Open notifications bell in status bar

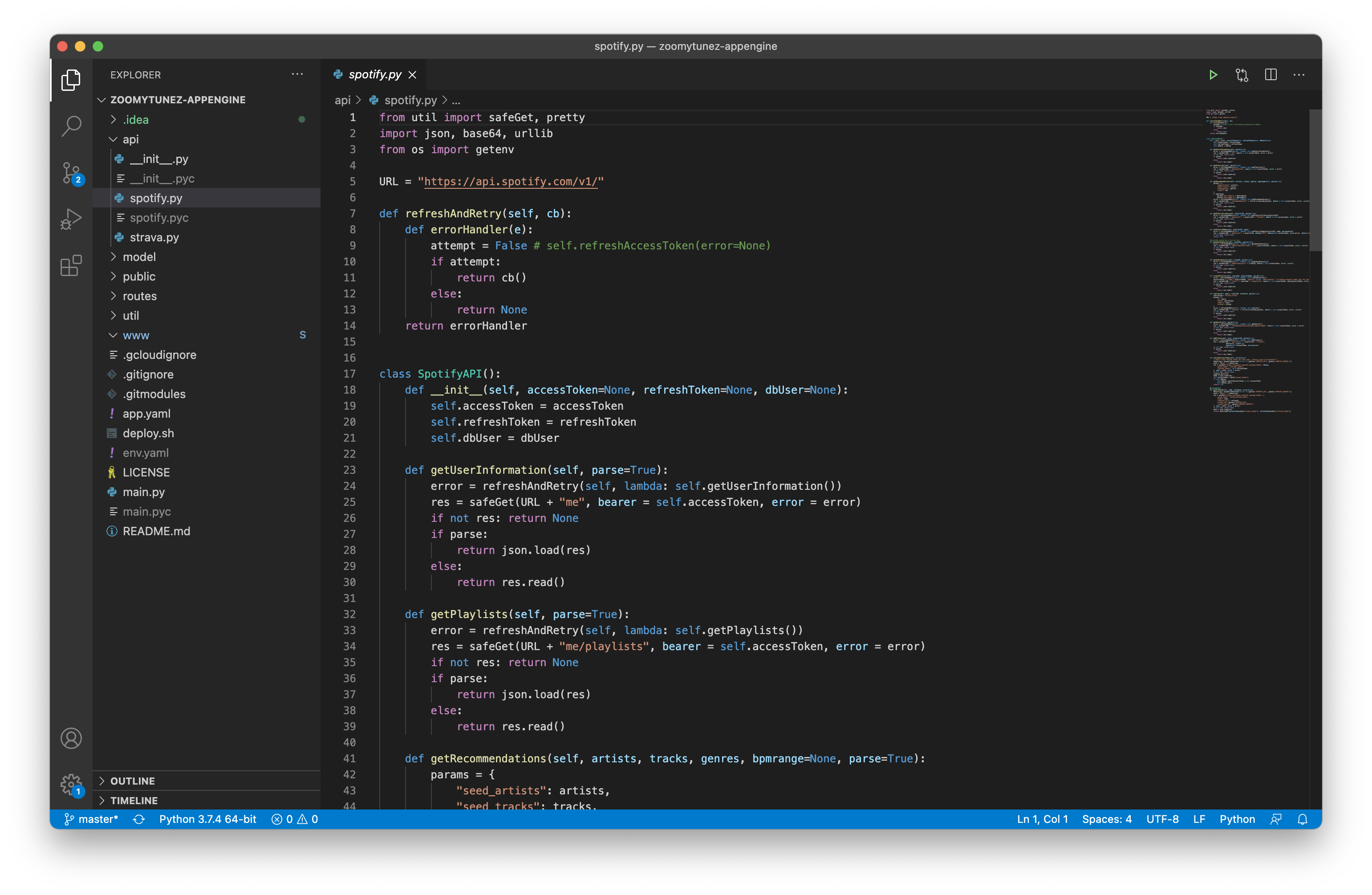tap(1302, 819)
